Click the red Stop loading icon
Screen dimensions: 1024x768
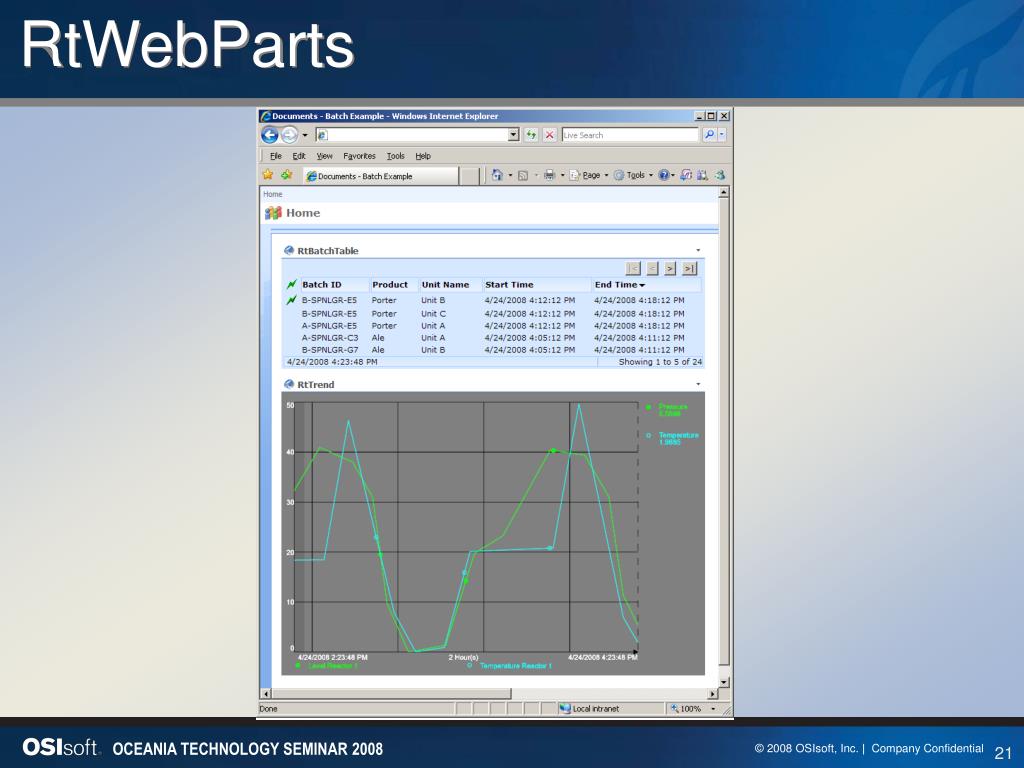(550, 135)
